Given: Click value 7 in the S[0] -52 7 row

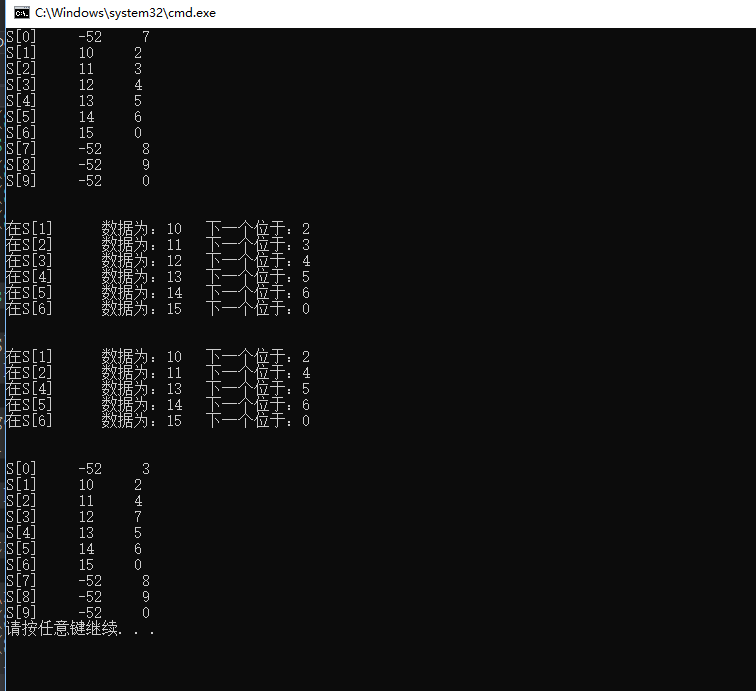Looking at the screenshot, I should (146, 37).
